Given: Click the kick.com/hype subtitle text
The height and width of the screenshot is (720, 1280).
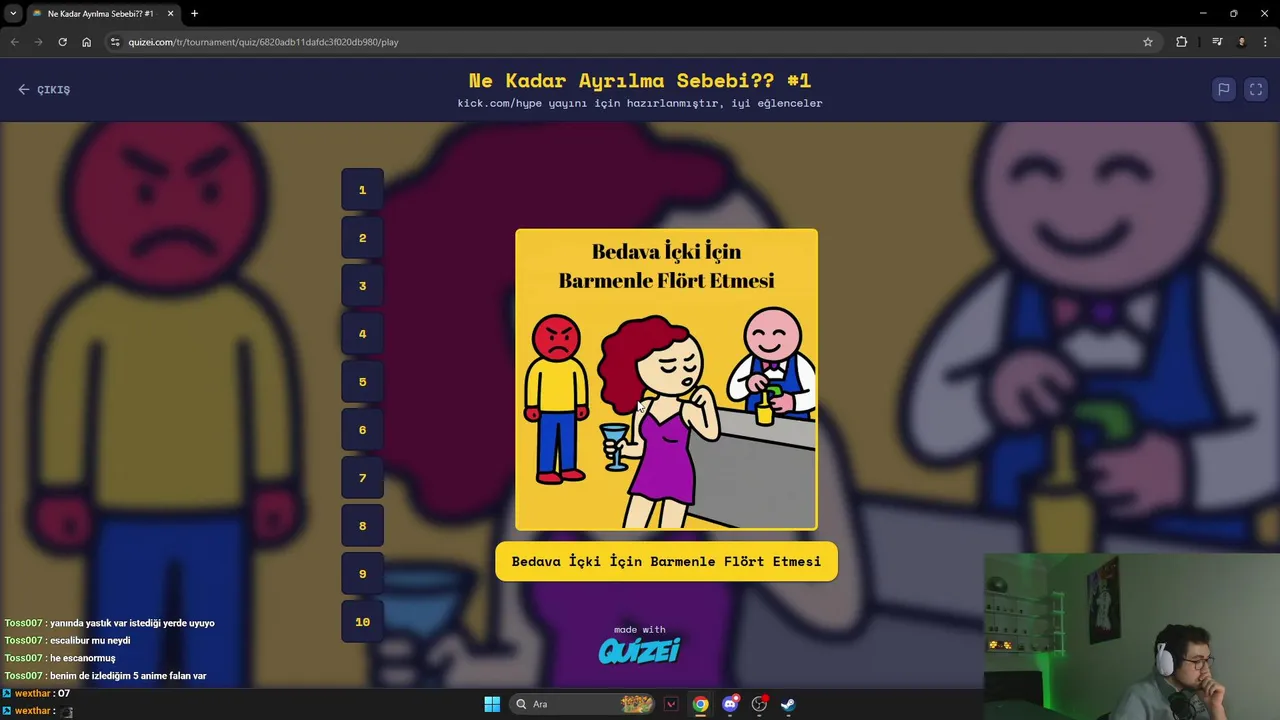Looking at the screenshot, I should (640, 103).
